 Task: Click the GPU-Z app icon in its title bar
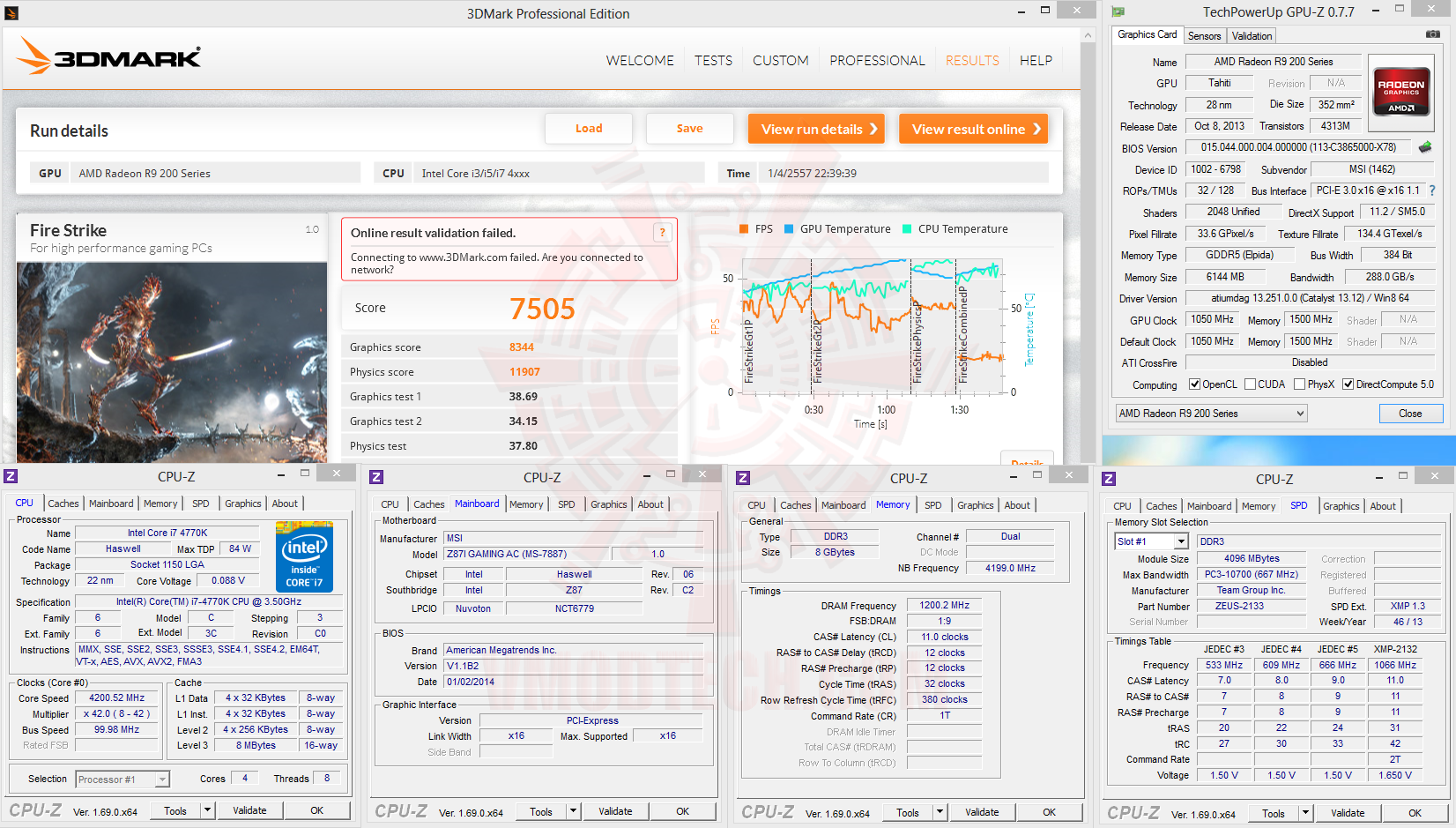[x=1118, y=11]
